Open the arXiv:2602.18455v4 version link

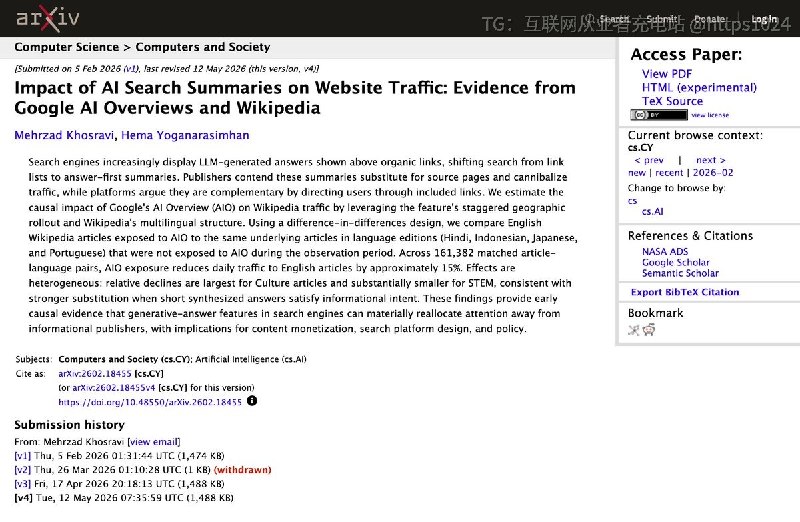coord(113,388)
